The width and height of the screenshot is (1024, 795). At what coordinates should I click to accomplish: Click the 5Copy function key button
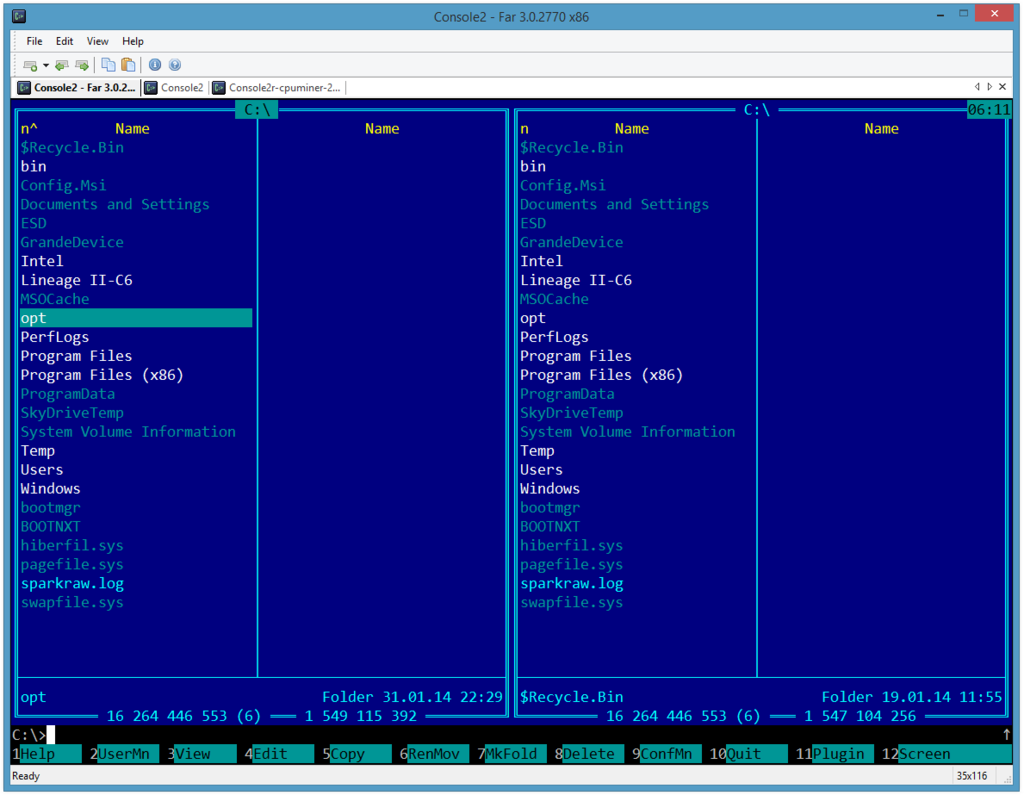pos(357,754)
